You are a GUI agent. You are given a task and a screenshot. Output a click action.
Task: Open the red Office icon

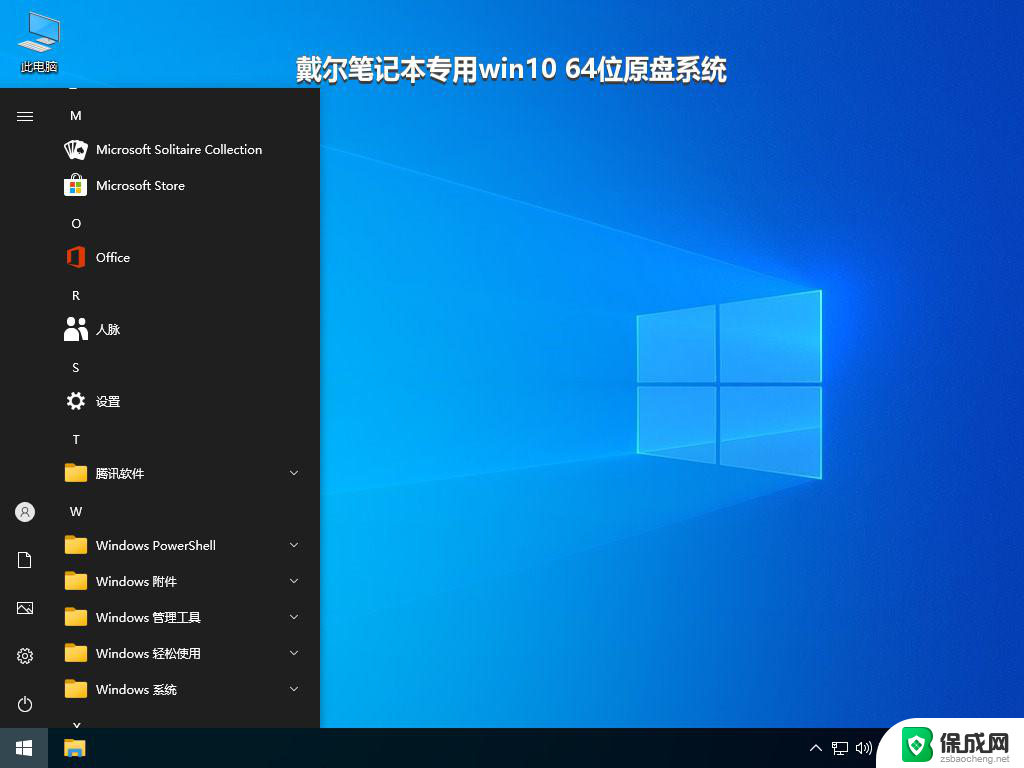point(76,257)
